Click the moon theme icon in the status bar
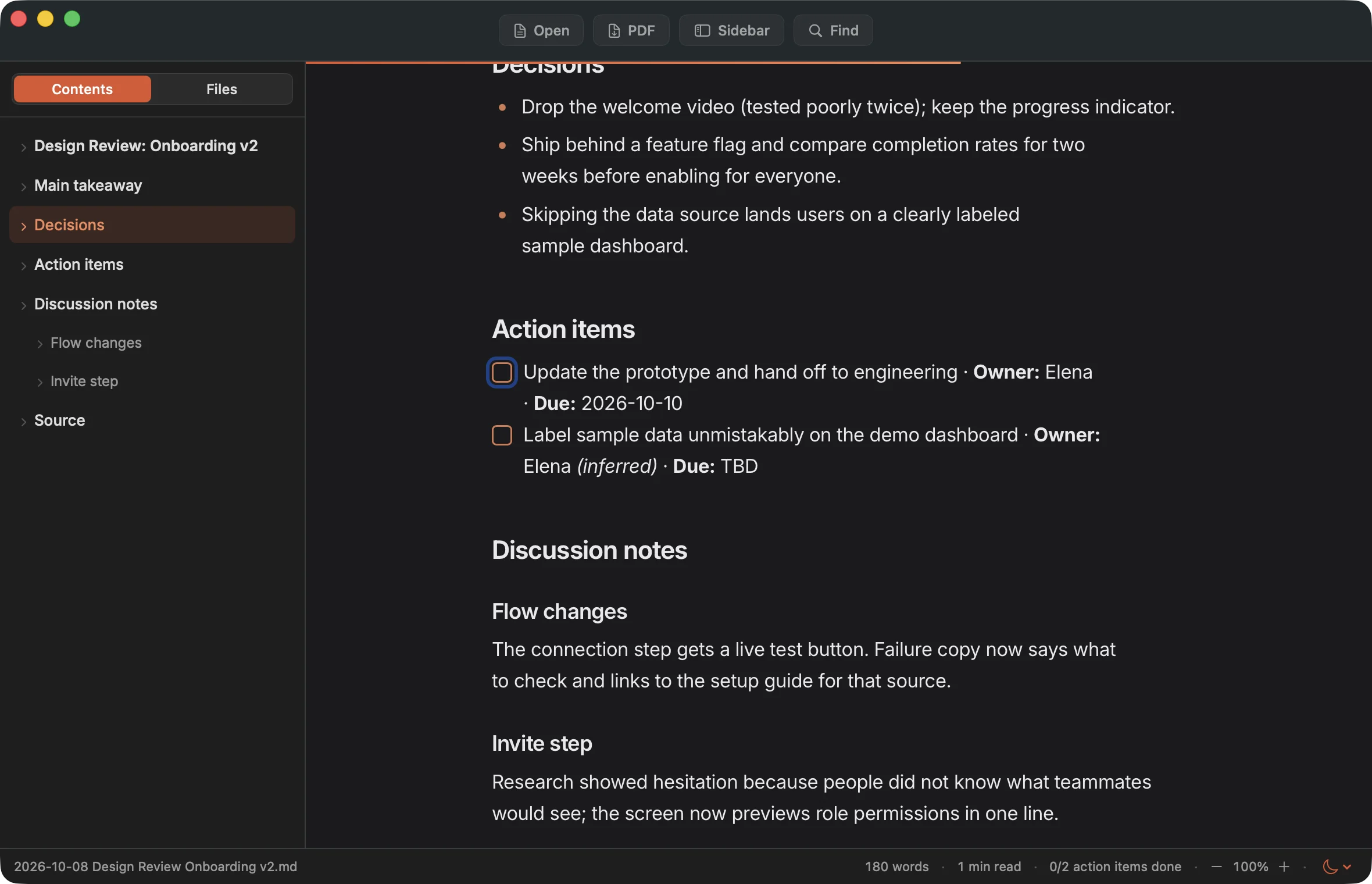The image size is (1372, 884). coord(1330,867)
